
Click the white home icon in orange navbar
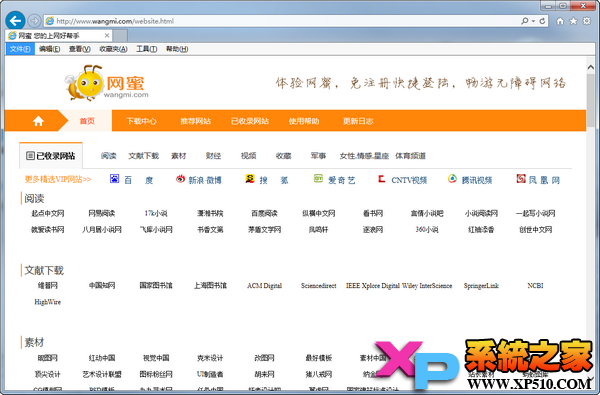[38, 121]
